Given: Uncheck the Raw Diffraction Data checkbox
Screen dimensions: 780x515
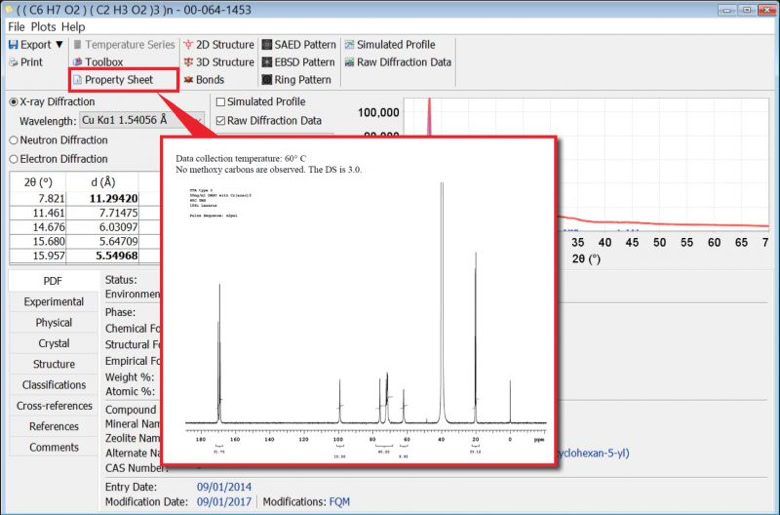Looking at the screenshot, I should (220, 121).
